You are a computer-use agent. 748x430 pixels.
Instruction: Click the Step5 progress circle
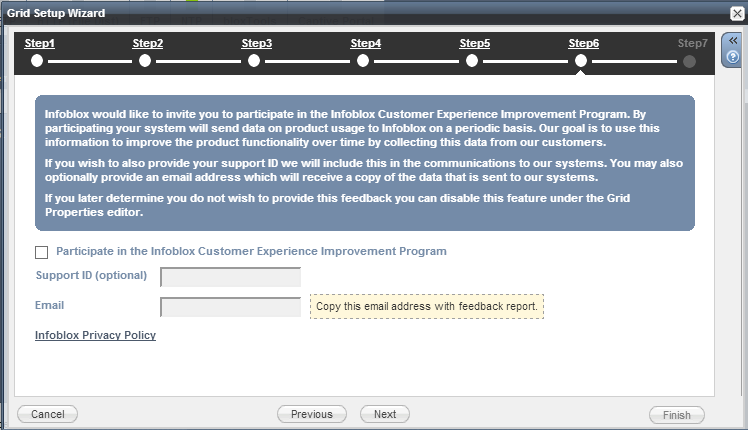click(x=472, y=61)
